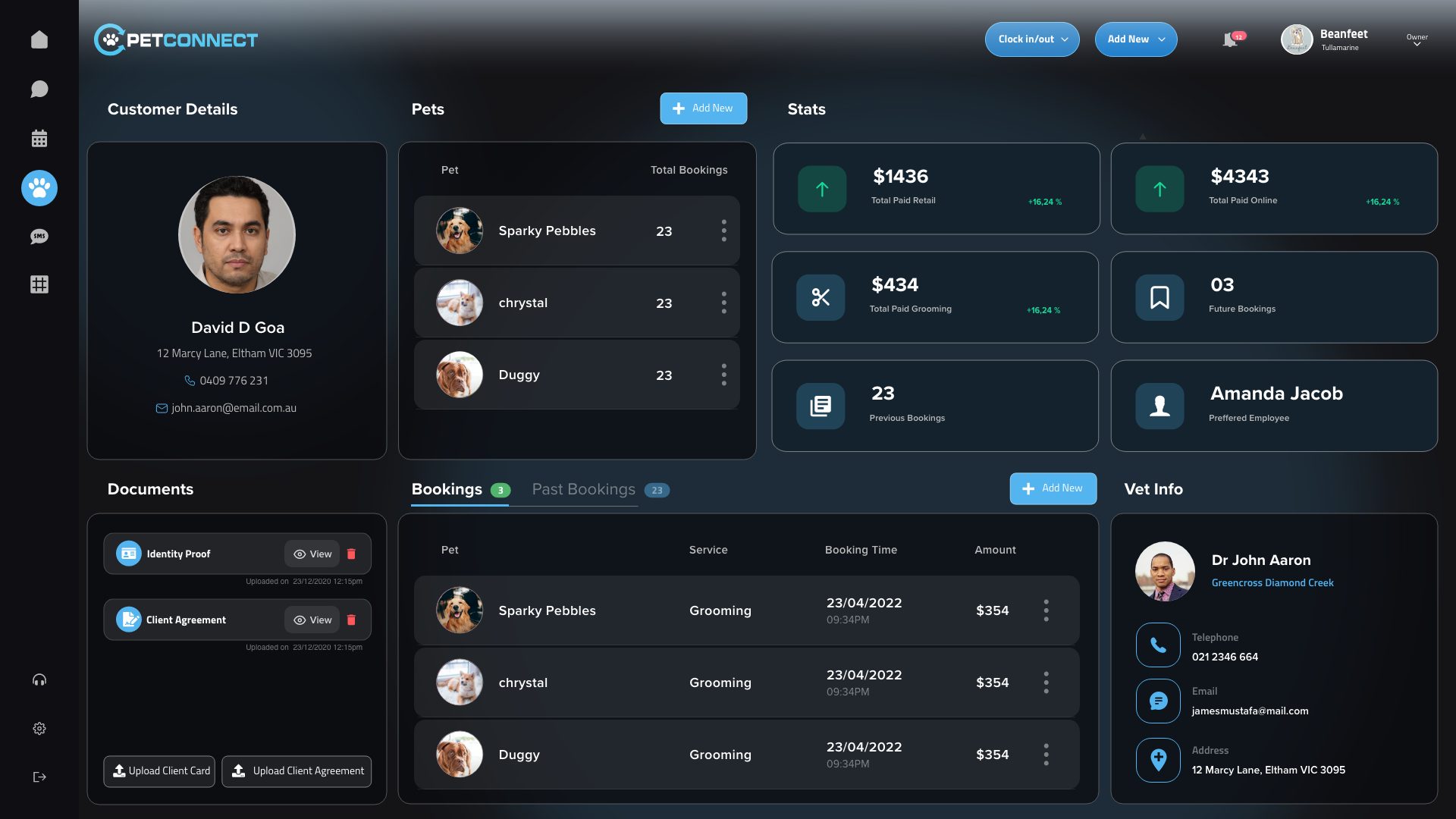1456x819 pixels.
Task: Select the Bookings tab
Action: pyautogui.click(x=447, y=489)
